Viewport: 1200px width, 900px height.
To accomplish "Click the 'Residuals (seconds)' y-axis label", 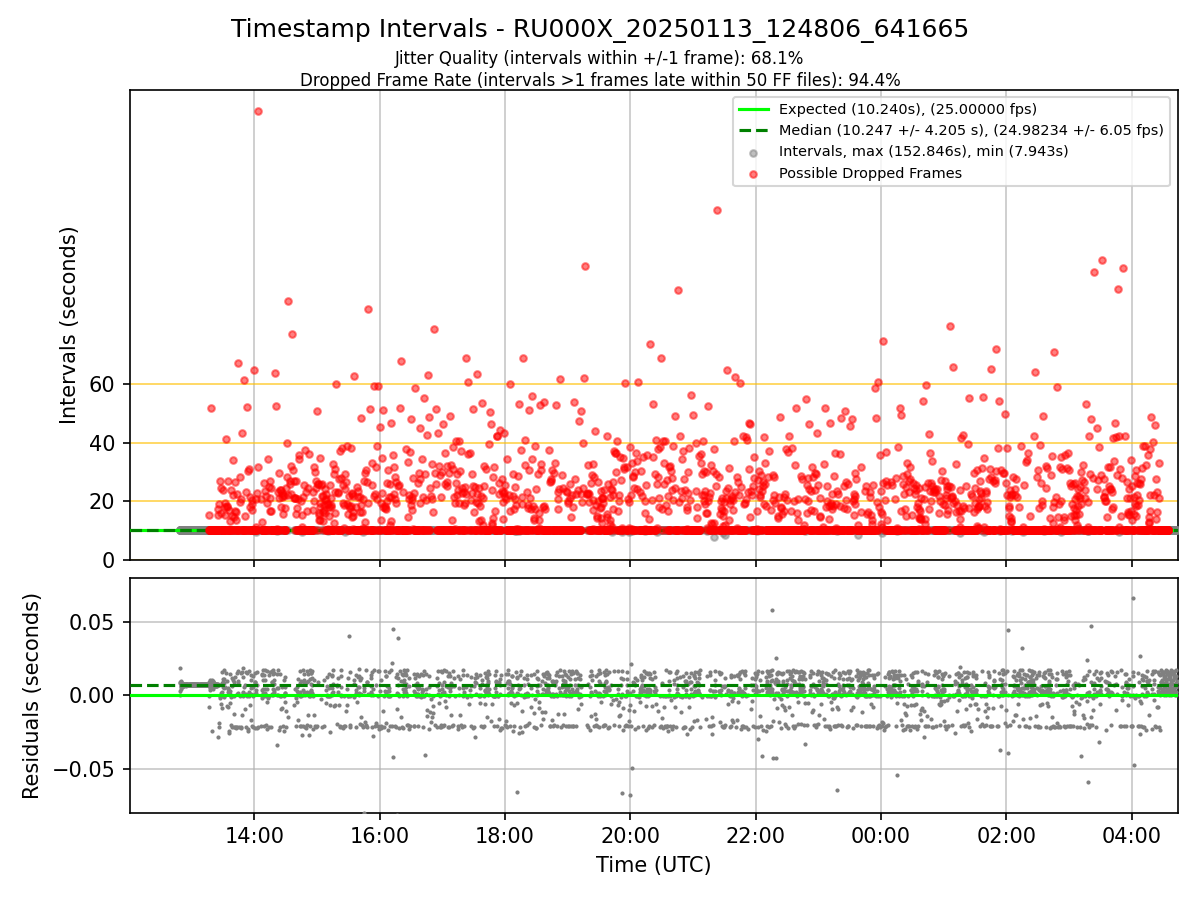I will [31, 696].
